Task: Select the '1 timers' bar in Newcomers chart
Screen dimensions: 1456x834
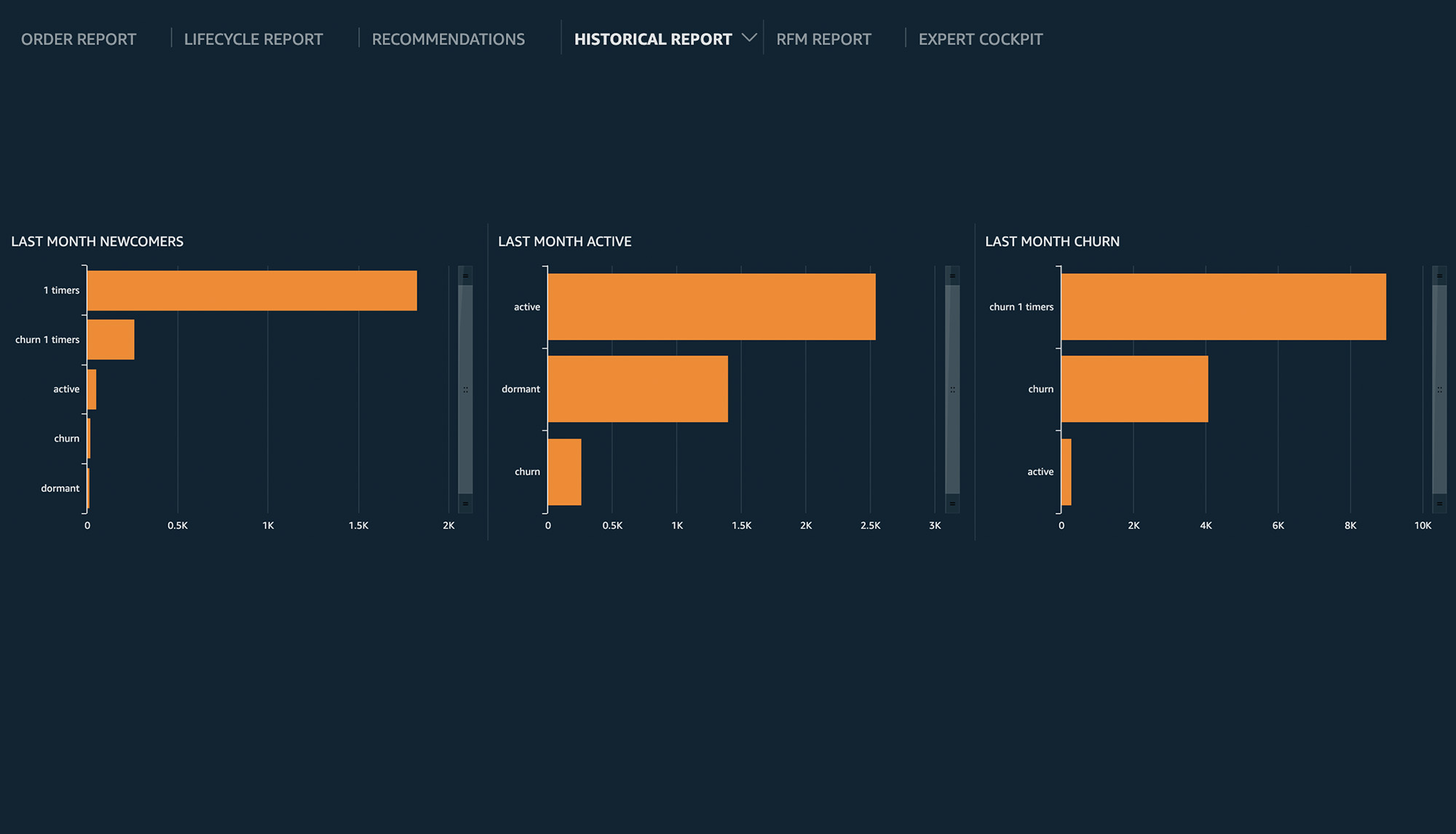Action: point(251,290)
